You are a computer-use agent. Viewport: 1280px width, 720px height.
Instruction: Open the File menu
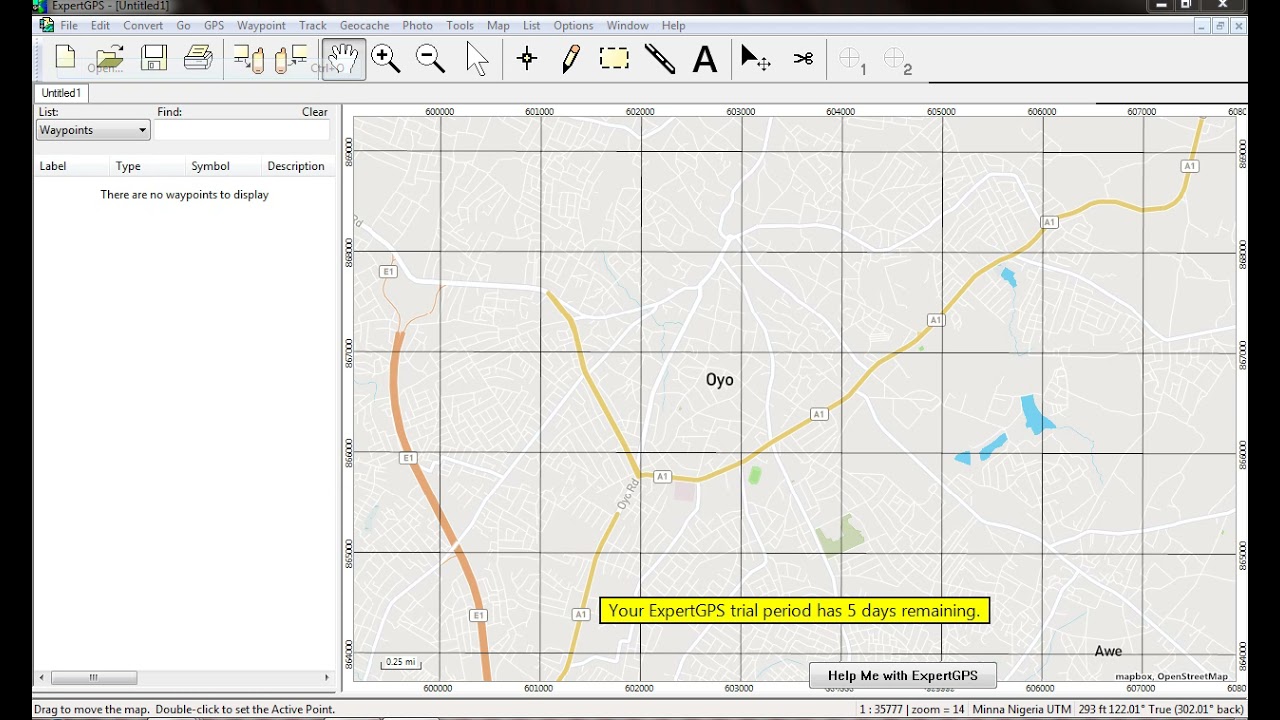tap(69, 25)
